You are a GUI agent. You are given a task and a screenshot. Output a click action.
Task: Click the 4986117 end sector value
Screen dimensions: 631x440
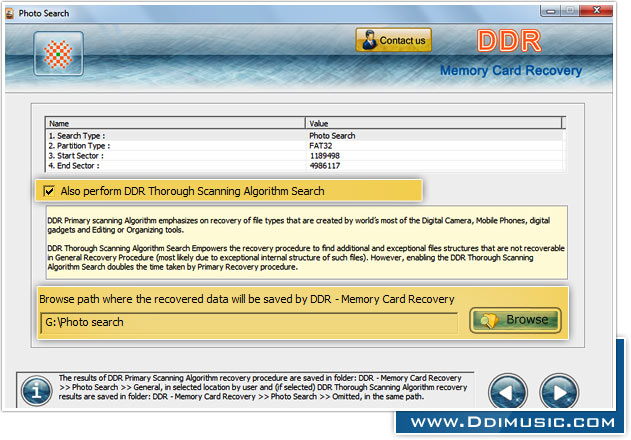[x=325, y=166]
